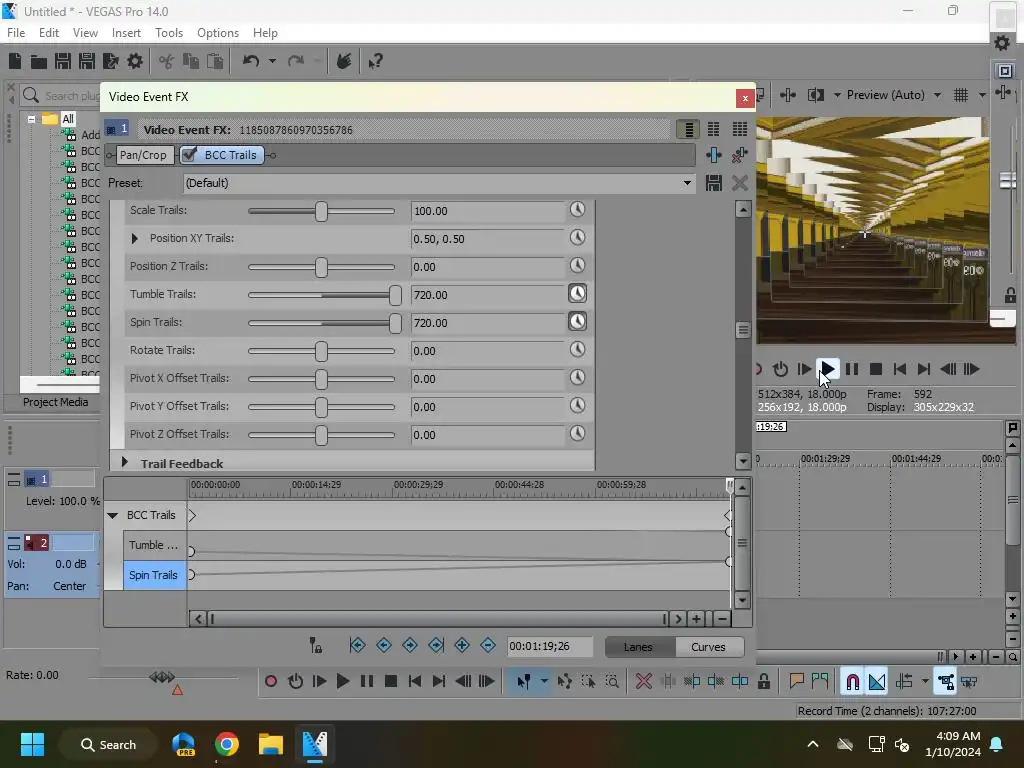Remove the selected plug-in from the chain
Viewport: 1024px width, 768px height.
[740, 155]
